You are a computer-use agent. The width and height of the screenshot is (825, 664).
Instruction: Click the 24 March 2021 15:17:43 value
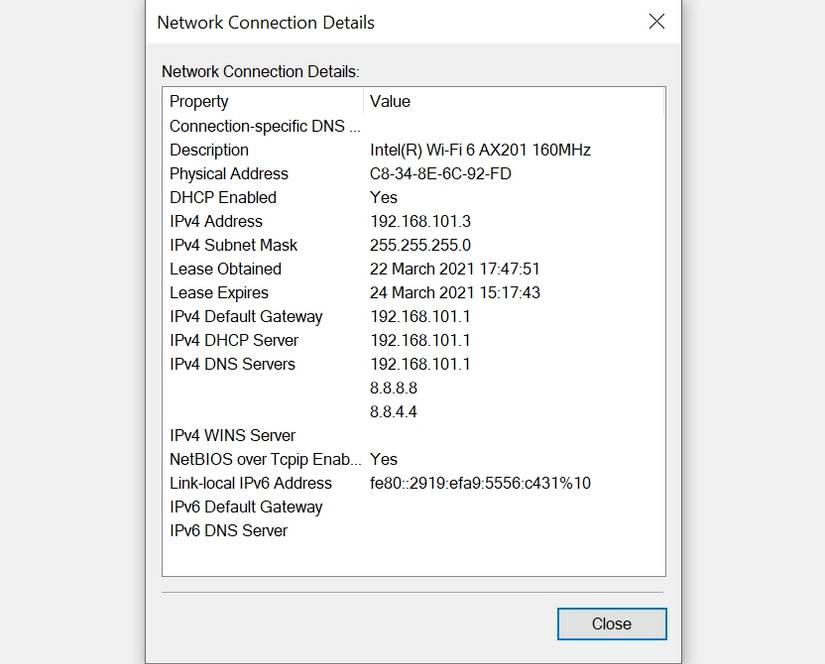[x=455, y=293]
